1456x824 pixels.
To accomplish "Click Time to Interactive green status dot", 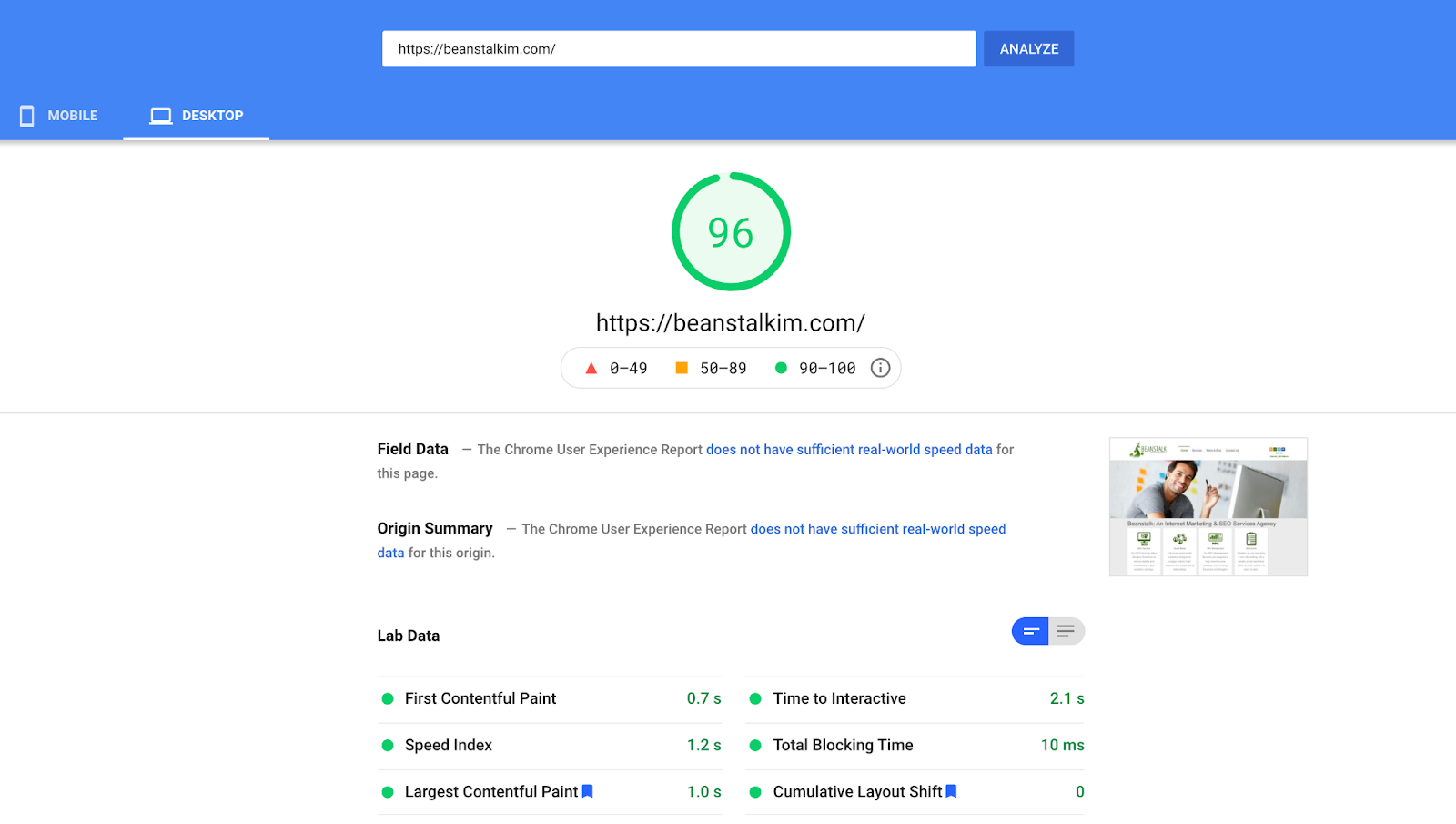I will click(755, 698).
